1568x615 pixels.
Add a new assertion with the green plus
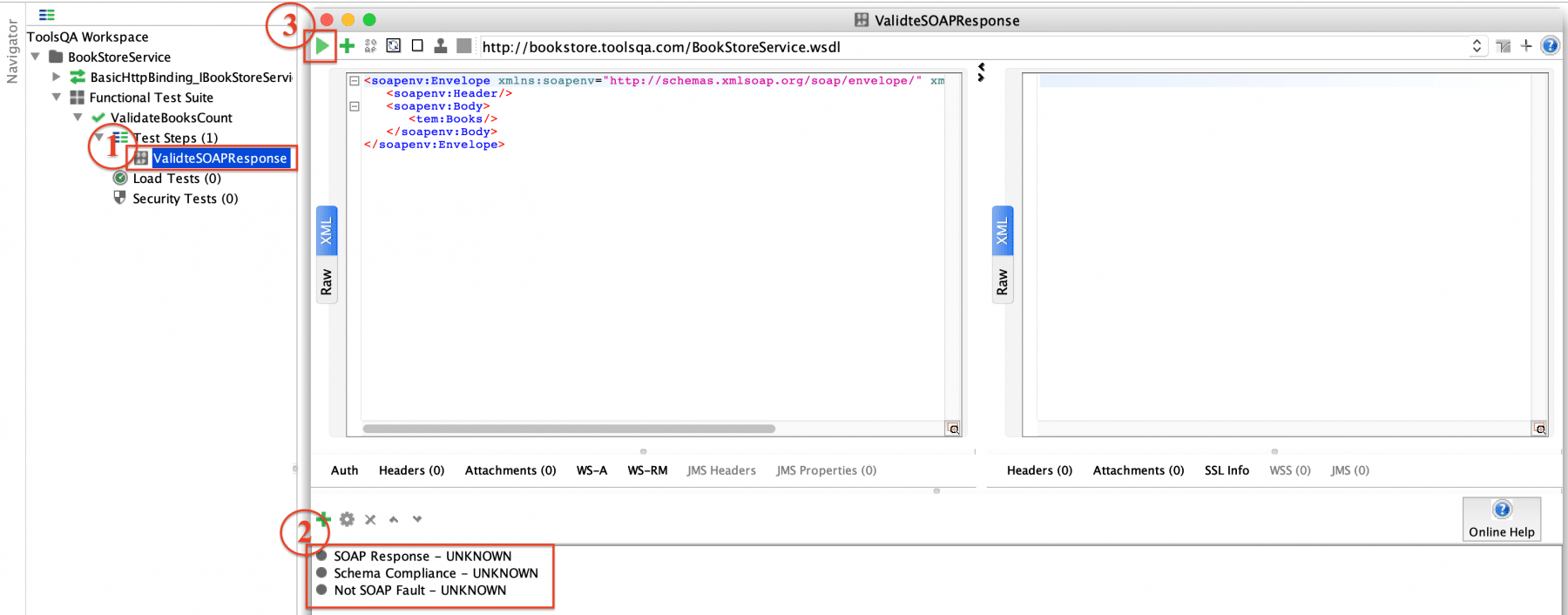324,519
